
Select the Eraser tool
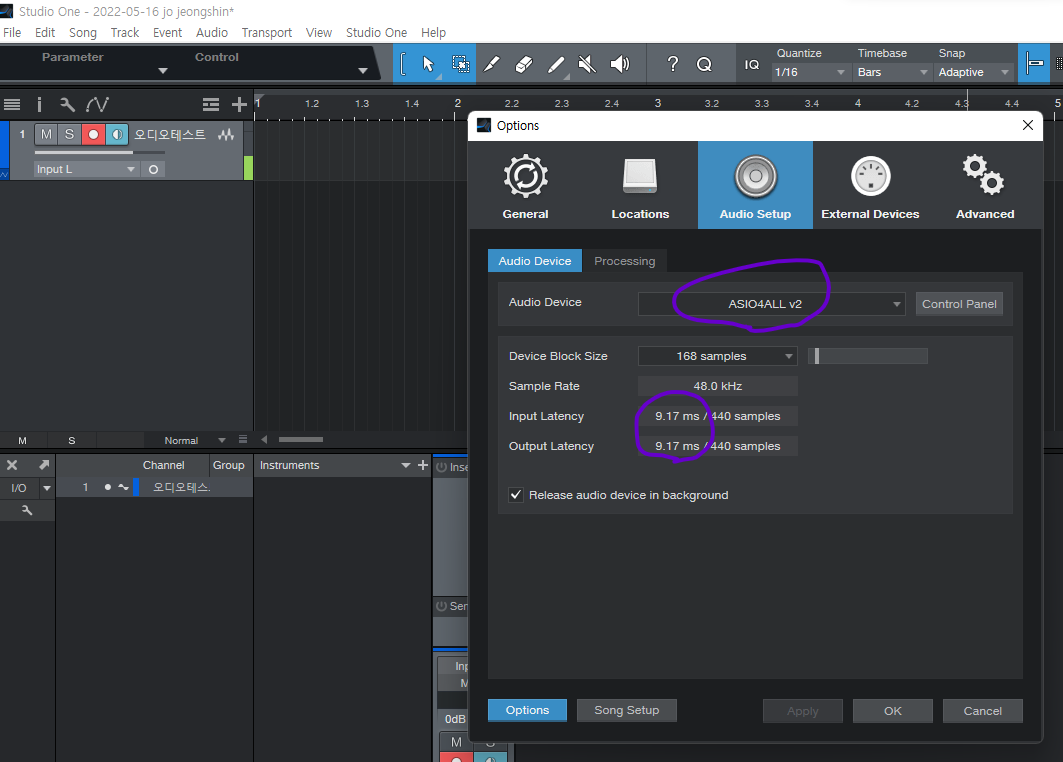tap(524, 64)
